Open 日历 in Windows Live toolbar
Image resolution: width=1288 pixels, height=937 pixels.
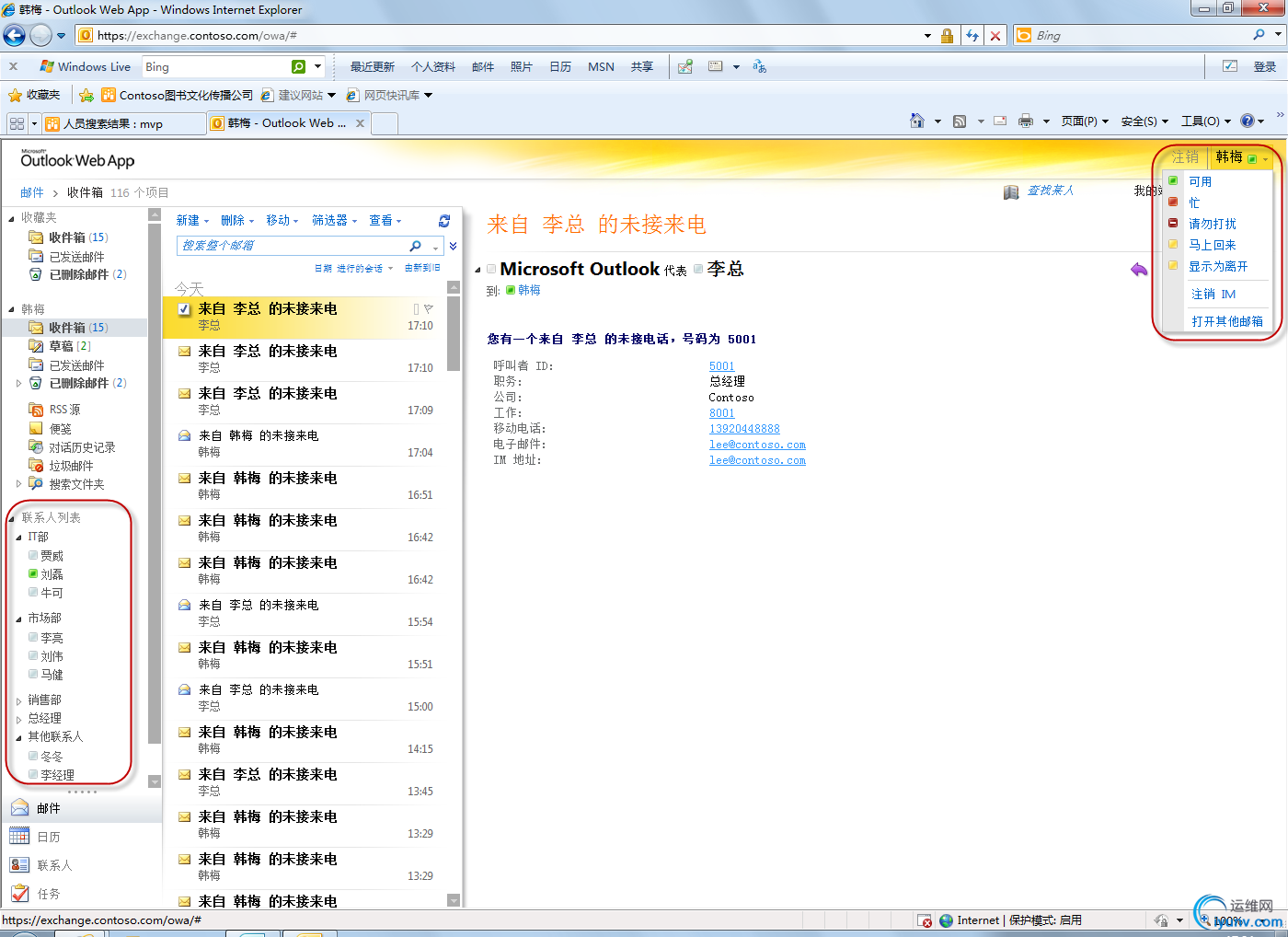pyautogui.click(x=560, y=67)
